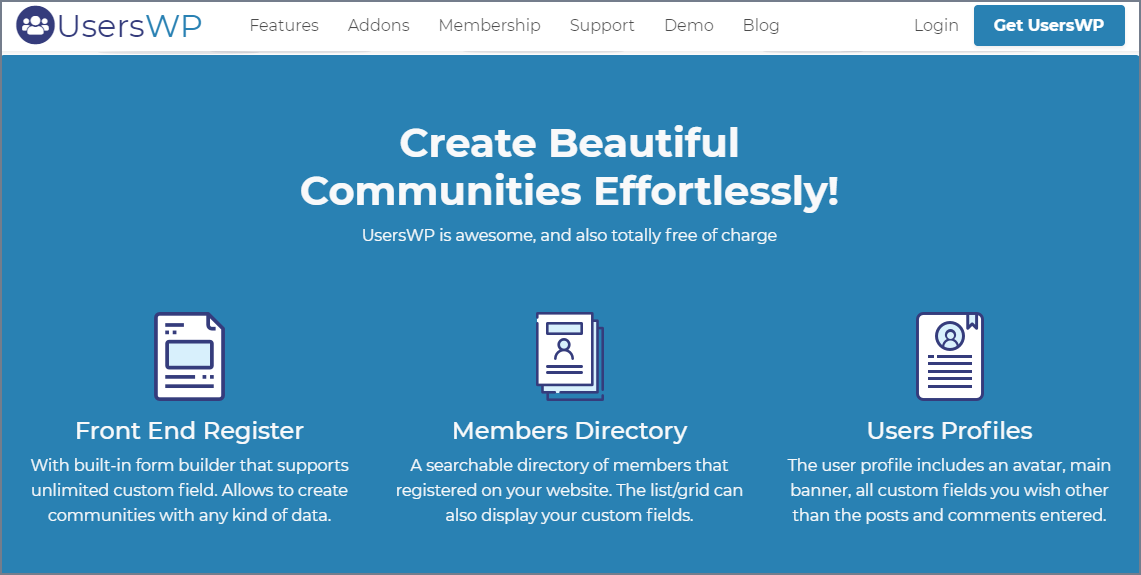Click the Users Profiles heading
Image resolution: width=1141 pixels, height=575 pixels.
(950, 430)
